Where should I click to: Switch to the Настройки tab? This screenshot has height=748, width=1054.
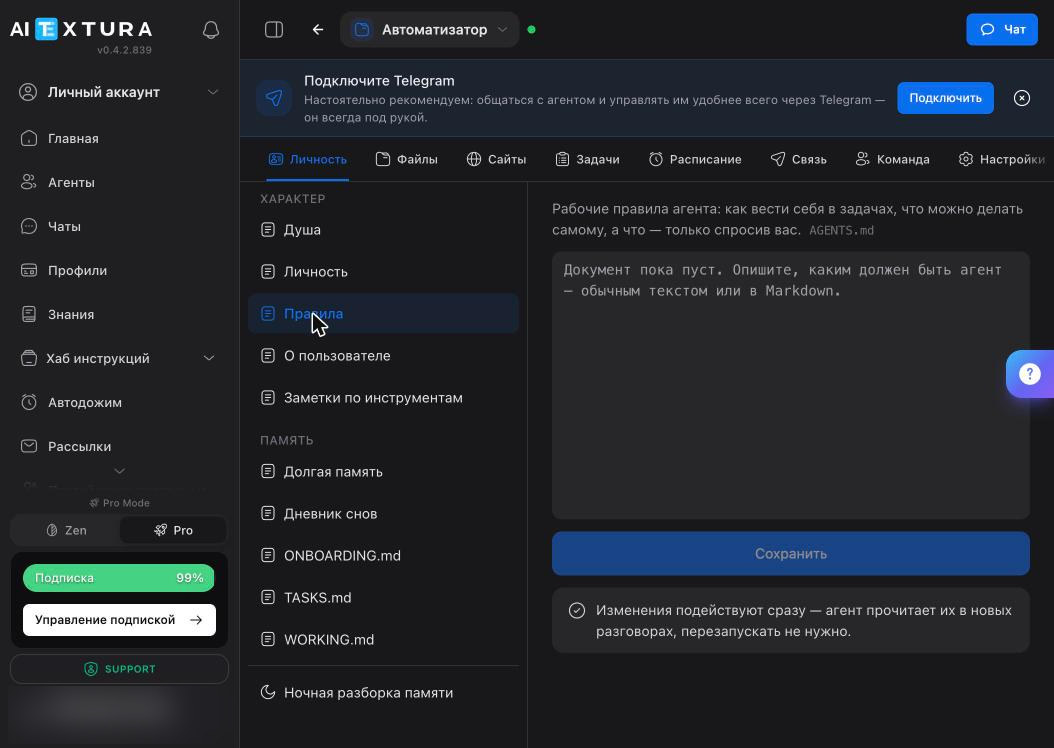1002,159
